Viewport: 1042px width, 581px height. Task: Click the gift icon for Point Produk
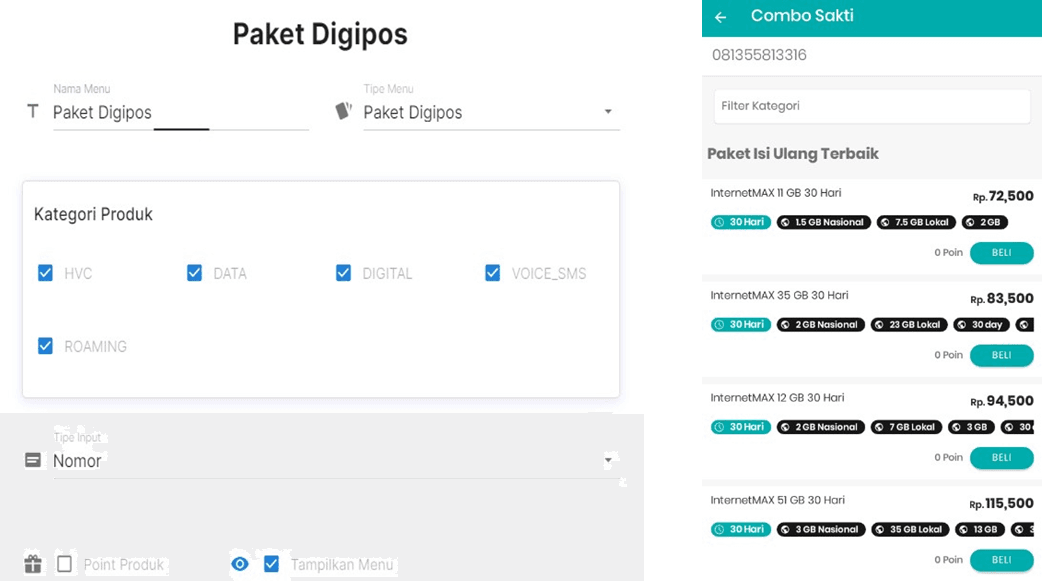pos(33,564)
